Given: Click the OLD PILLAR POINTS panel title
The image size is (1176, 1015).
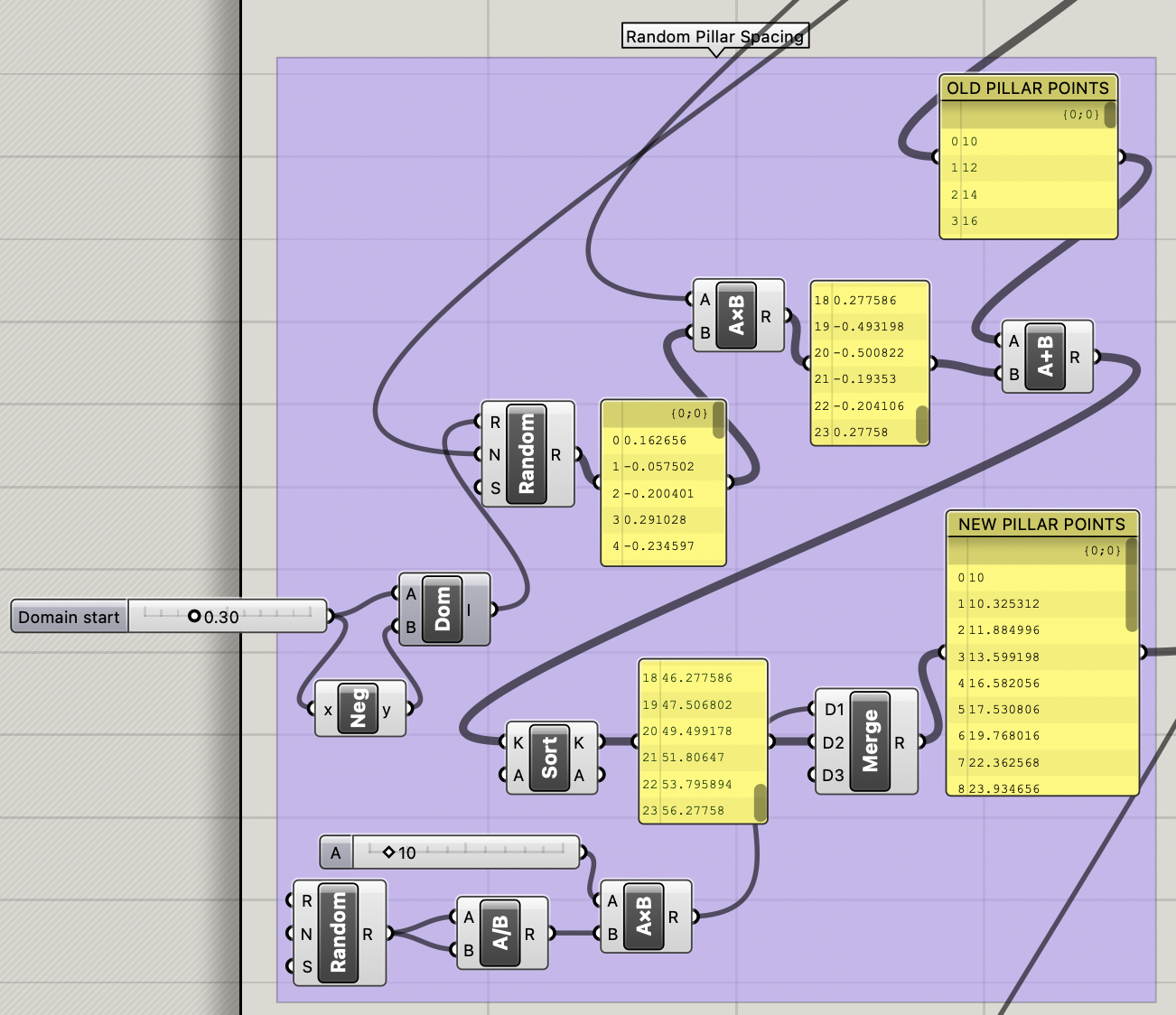Looking at the screenshot, I should point(1028,88).
